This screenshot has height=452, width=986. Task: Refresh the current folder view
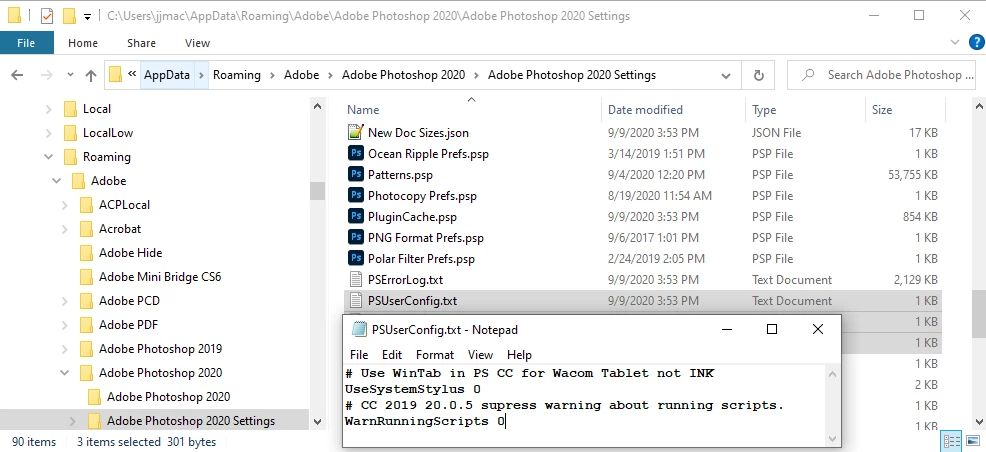759,75
